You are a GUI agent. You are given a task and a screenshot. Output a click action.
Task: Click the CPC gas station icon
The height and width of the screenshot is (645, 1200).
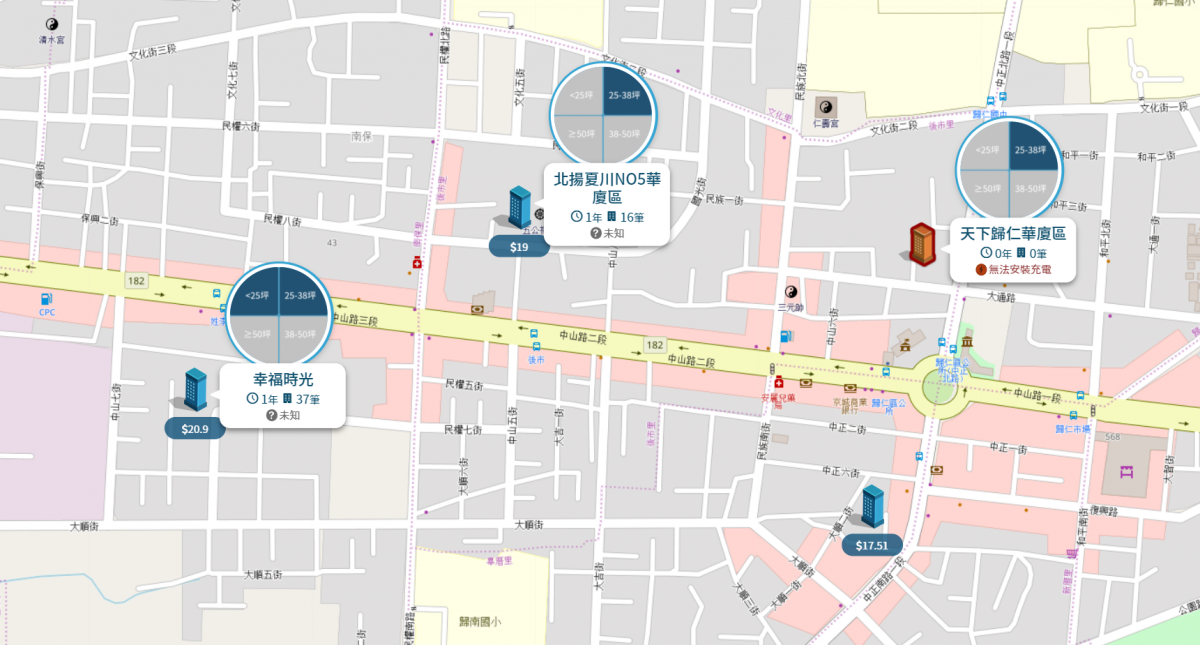[x=46, y=299]
